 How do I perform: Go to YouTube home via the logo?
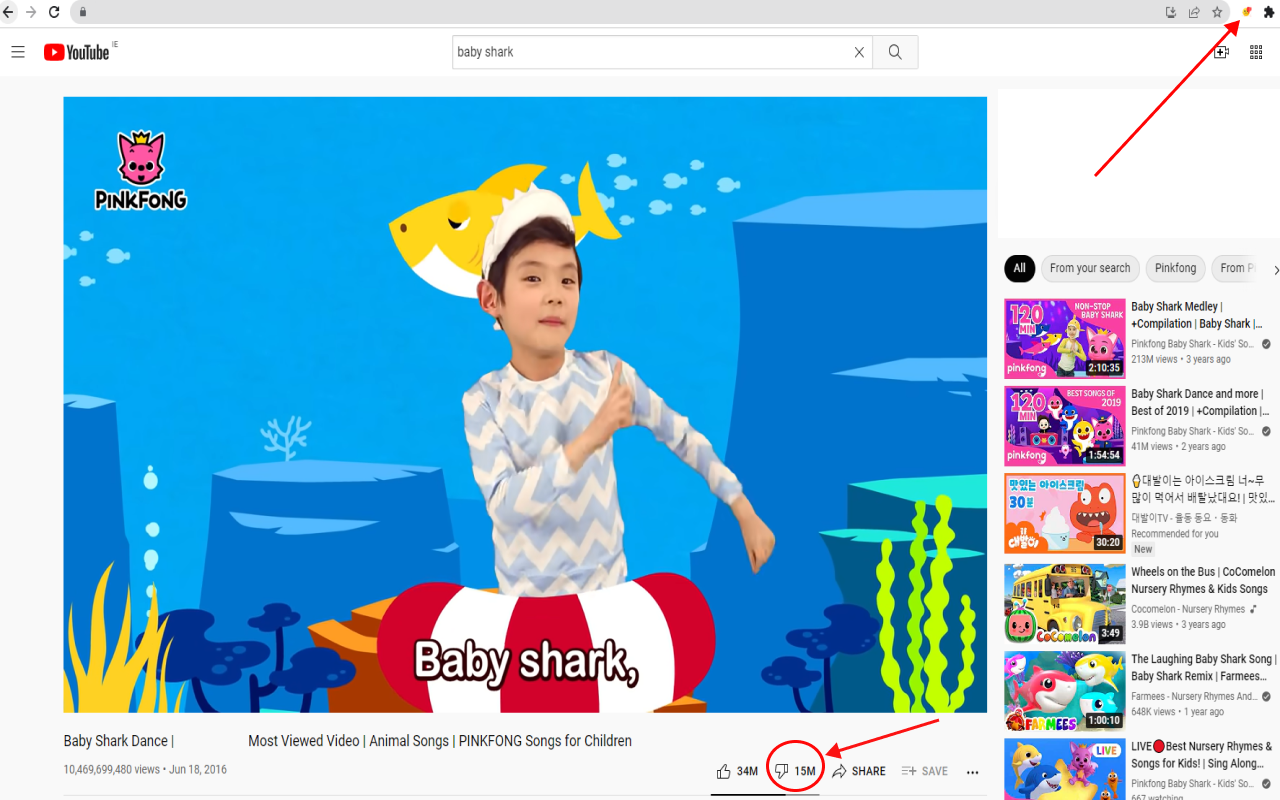(77, 52)
